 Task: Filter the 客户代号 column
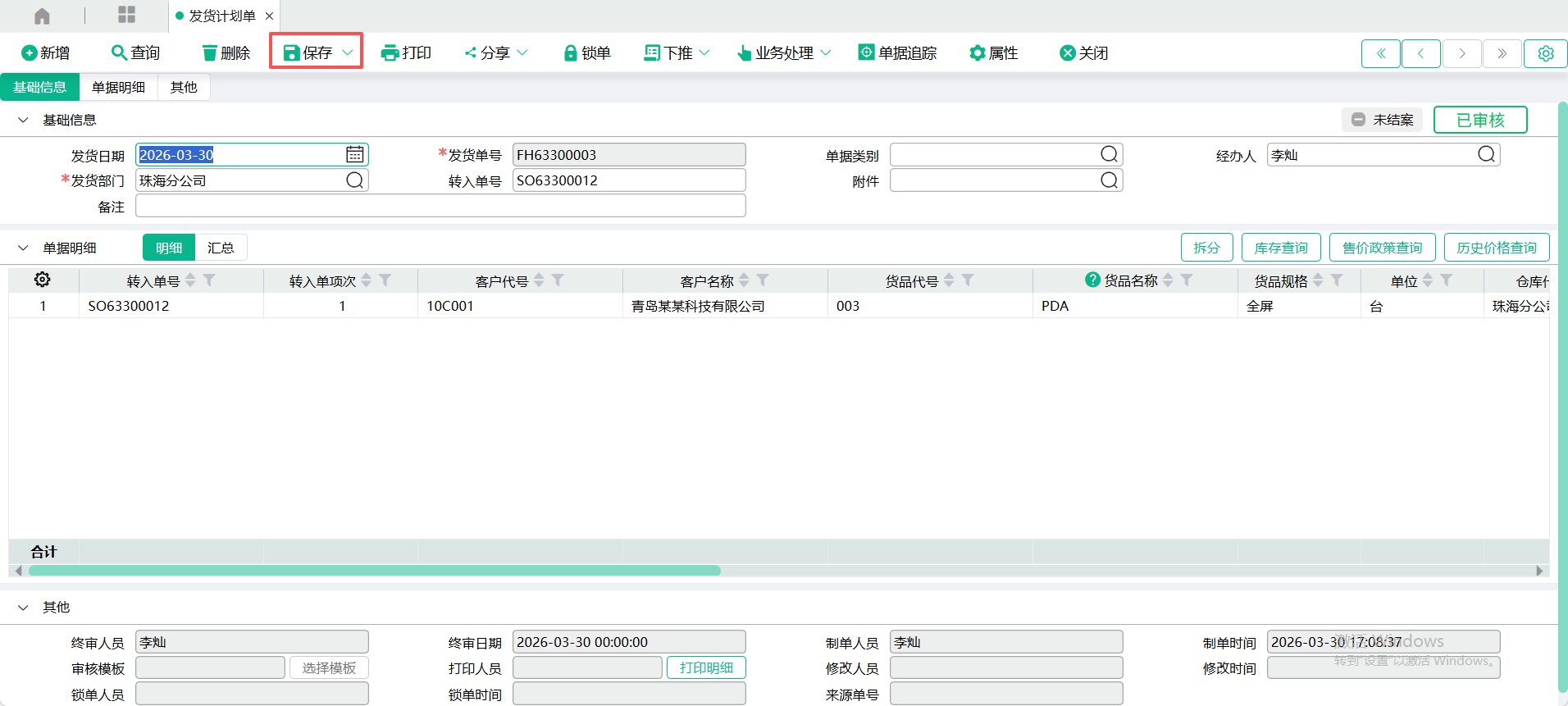pos(558,280)
